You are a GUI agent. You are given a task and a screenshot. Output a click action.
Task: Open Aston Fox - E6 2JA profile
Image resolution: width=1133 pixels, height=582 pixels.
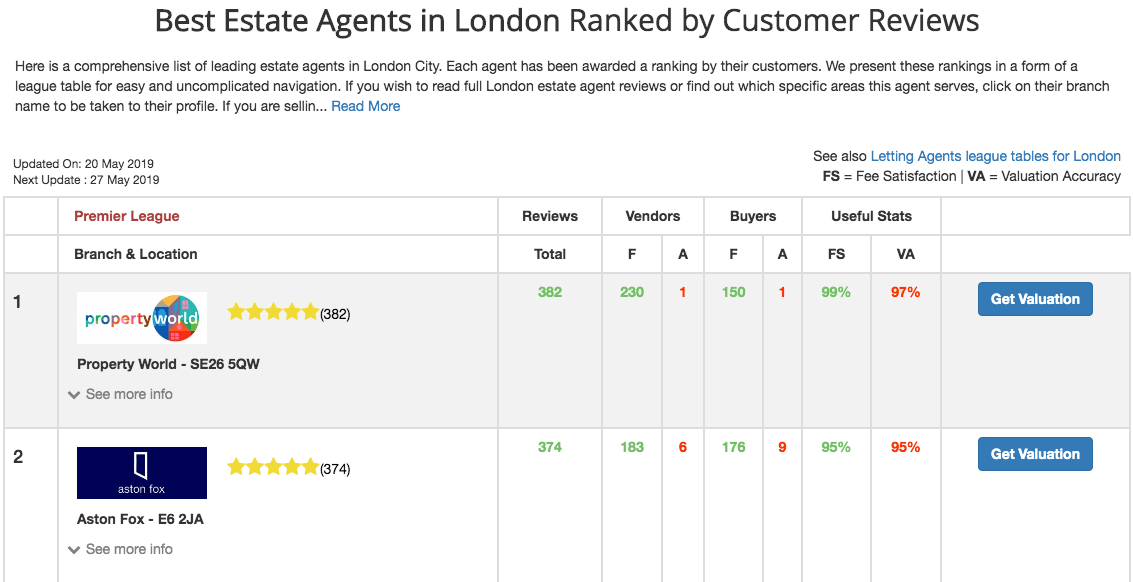click(x=140, y=519)
